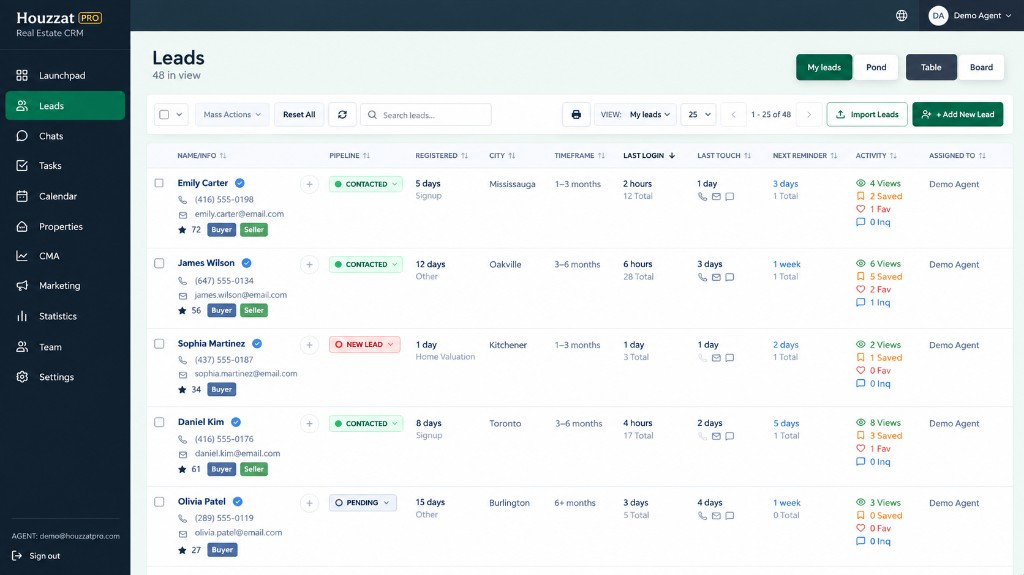Click the globe language icon
This screenshot has width=1024, height=575.
click(901, 16)
